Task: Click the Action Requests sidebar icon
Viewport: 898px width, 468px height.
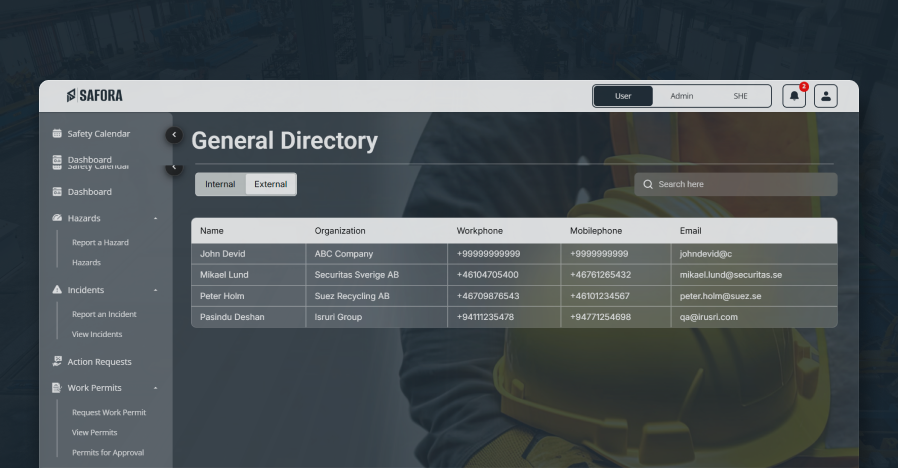Action: (x=57, y=362)
